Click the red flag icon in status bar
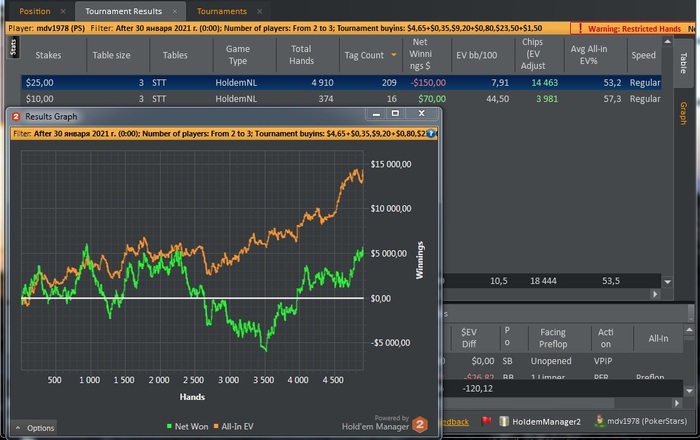The height and width of the screenshot is (440, 700). pos(486,421)
